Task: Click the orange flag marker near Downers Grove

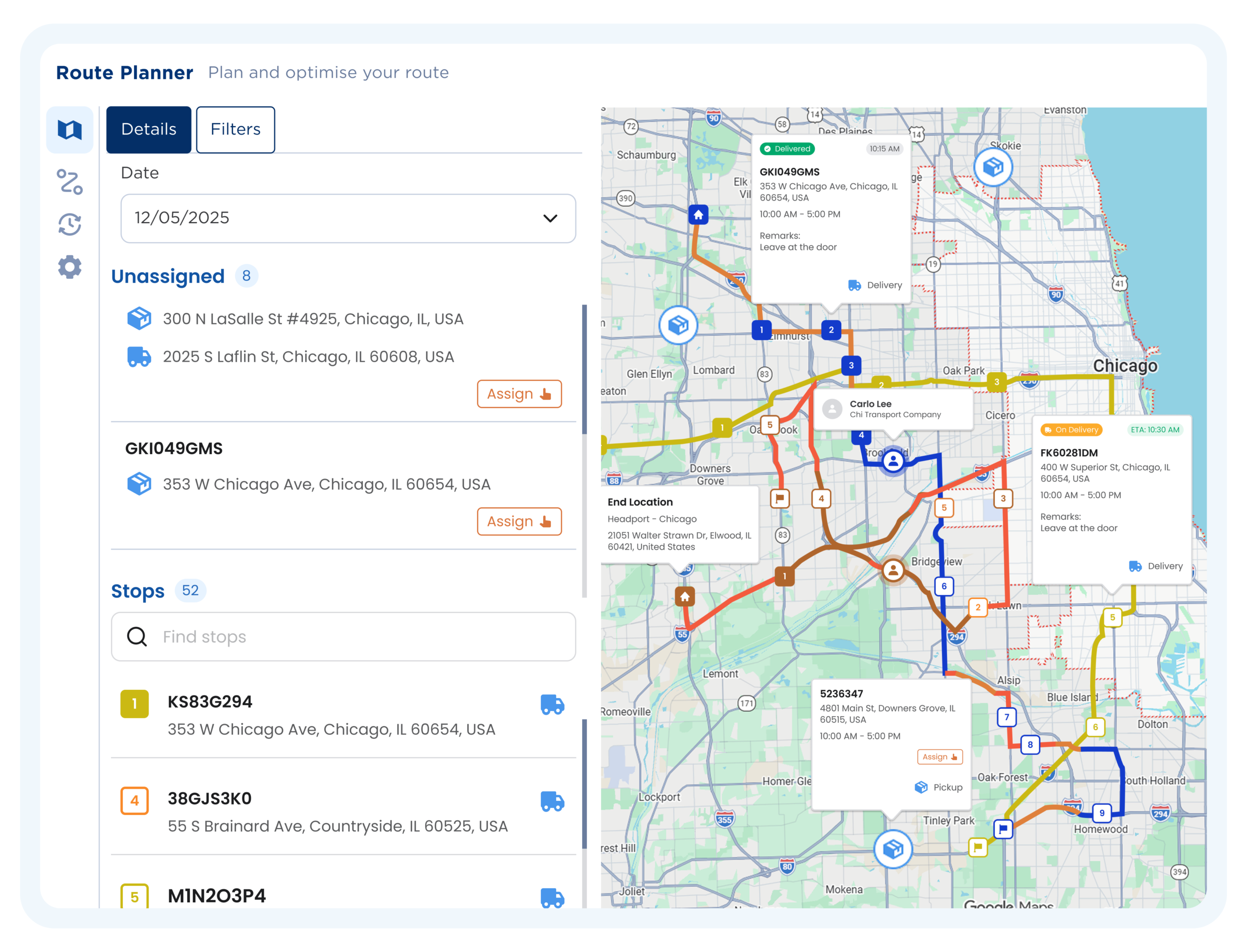Action: pyautogui.click(x=780, y=499)
